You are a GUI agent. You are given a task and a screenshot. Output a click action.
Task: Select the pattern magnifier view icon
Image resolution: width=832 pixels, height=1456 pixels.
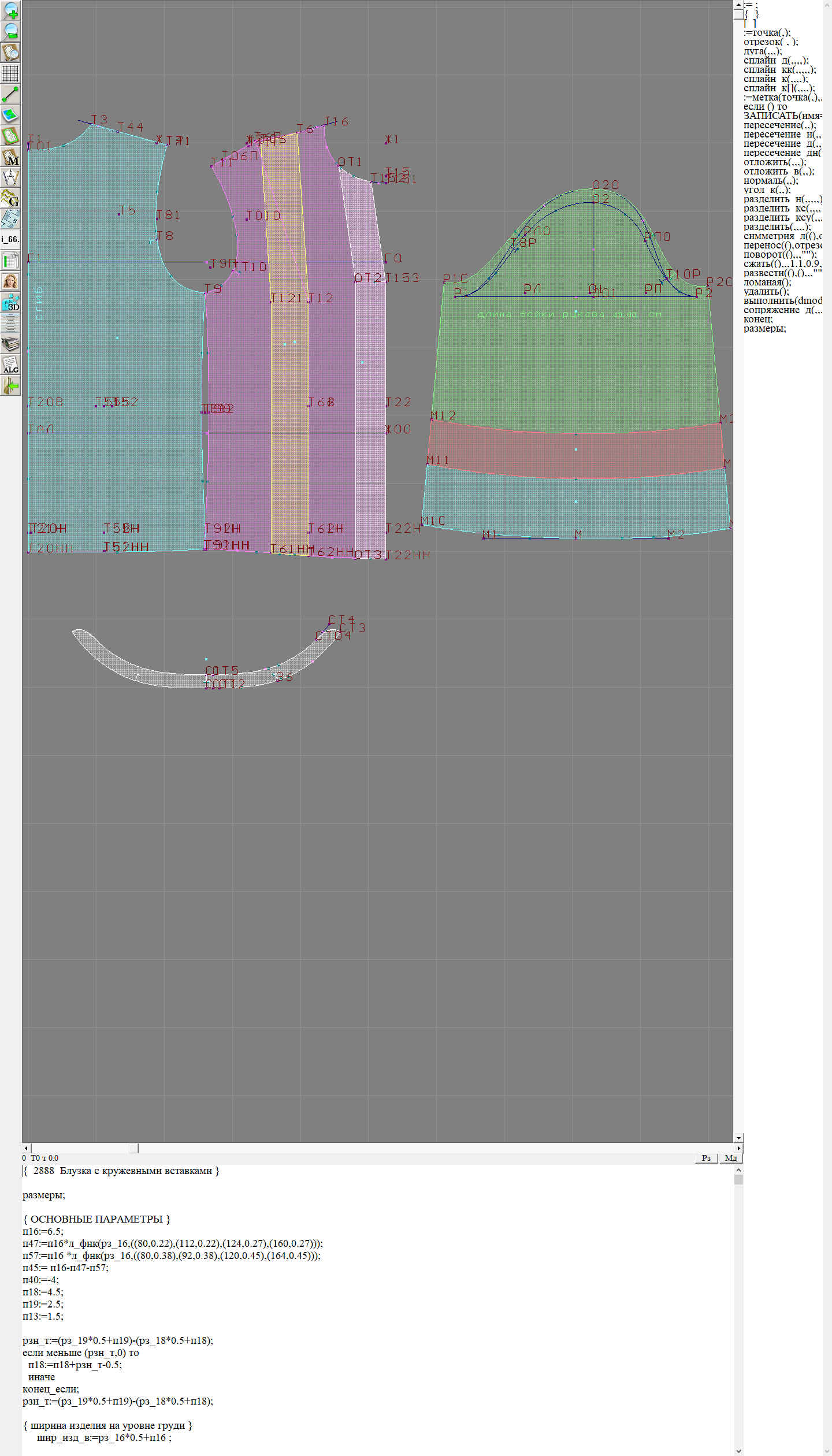[10, 52]
